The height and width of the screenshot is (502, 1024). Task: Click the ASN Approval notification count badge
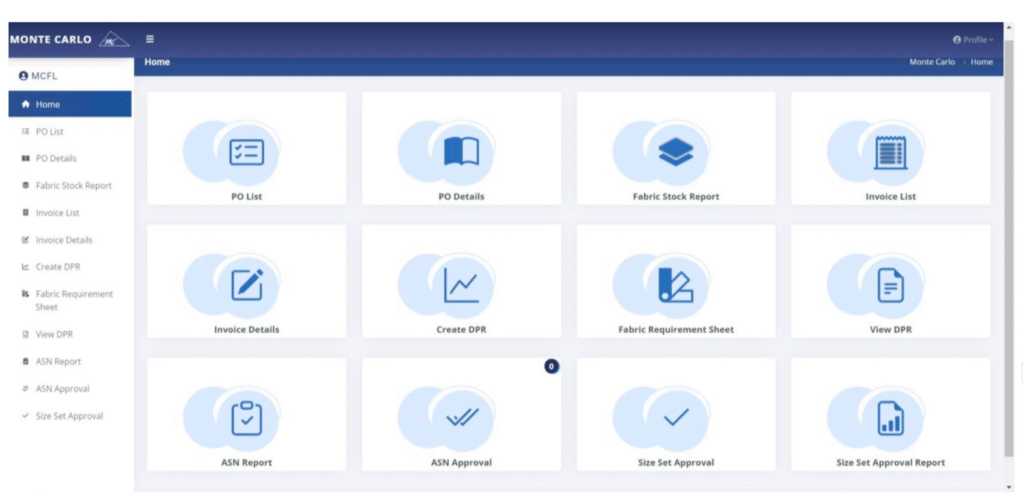(x=551, y=367)
